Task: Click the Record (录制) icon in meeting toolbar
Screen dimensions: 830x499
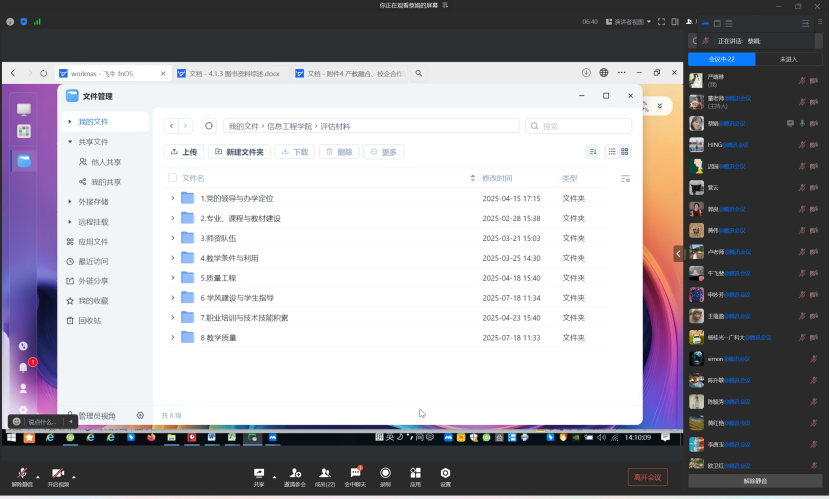Action: [385, 475]
